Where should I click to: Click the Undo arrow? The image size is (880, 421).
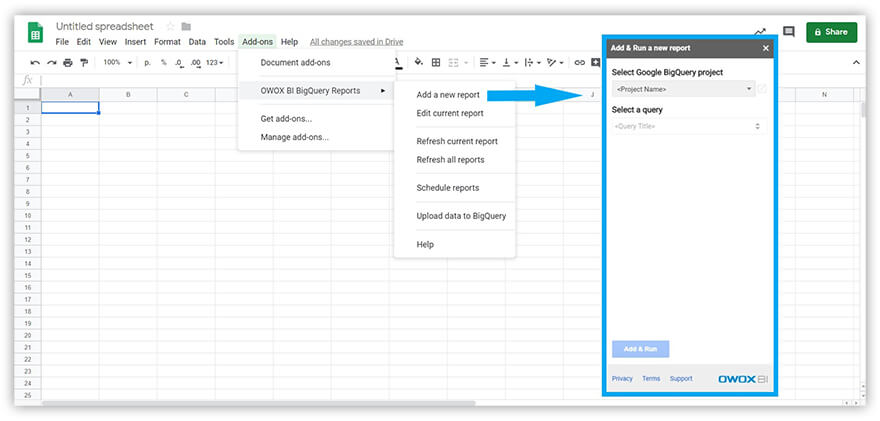(35, 63)
